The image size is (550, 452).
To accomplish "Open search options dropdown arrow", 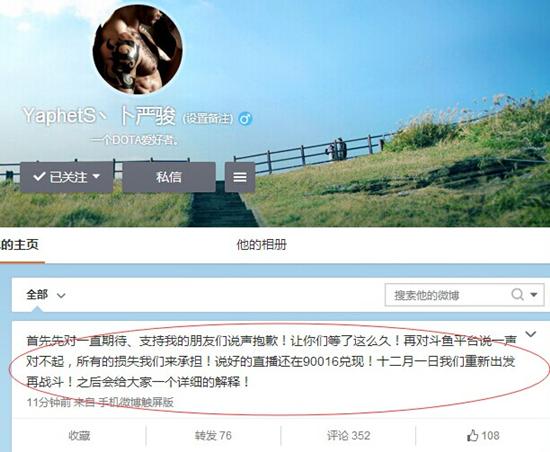I will (x=534, y=295).
